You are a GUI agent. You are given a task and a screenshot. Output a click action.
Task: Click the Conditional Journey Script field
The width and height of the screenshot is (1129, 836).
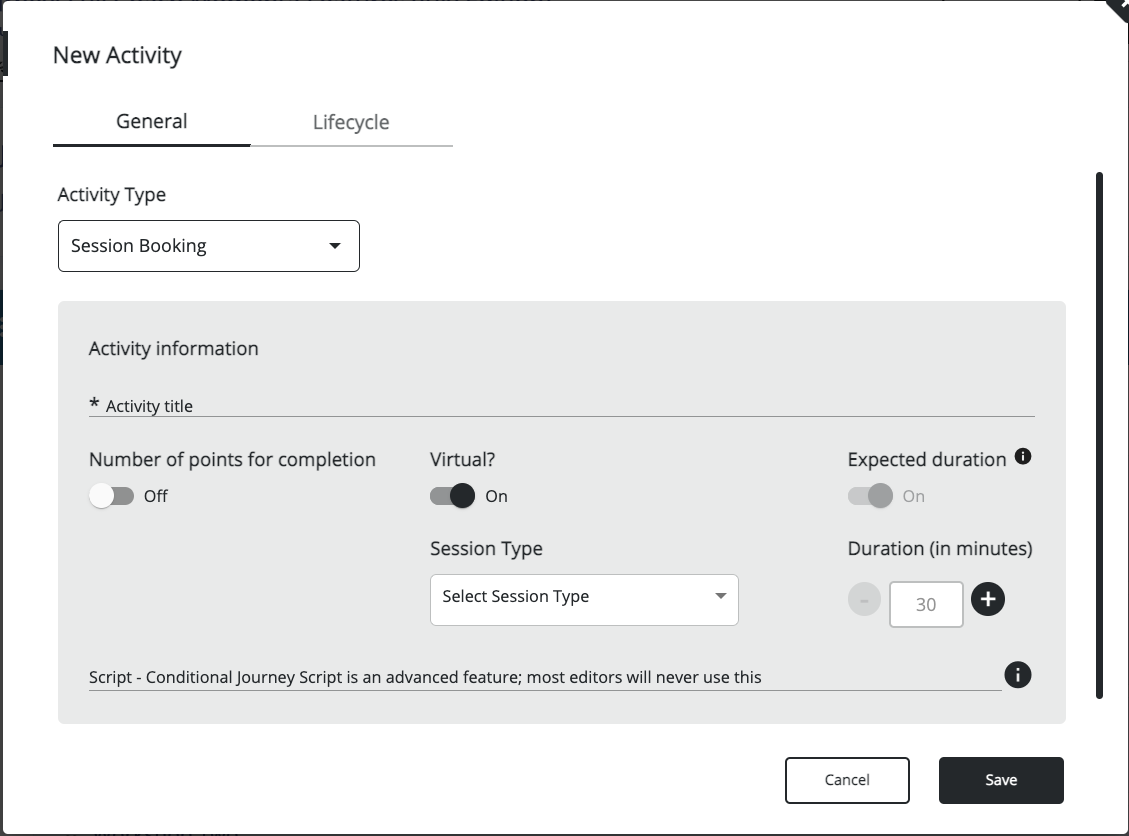coord(545,678)
